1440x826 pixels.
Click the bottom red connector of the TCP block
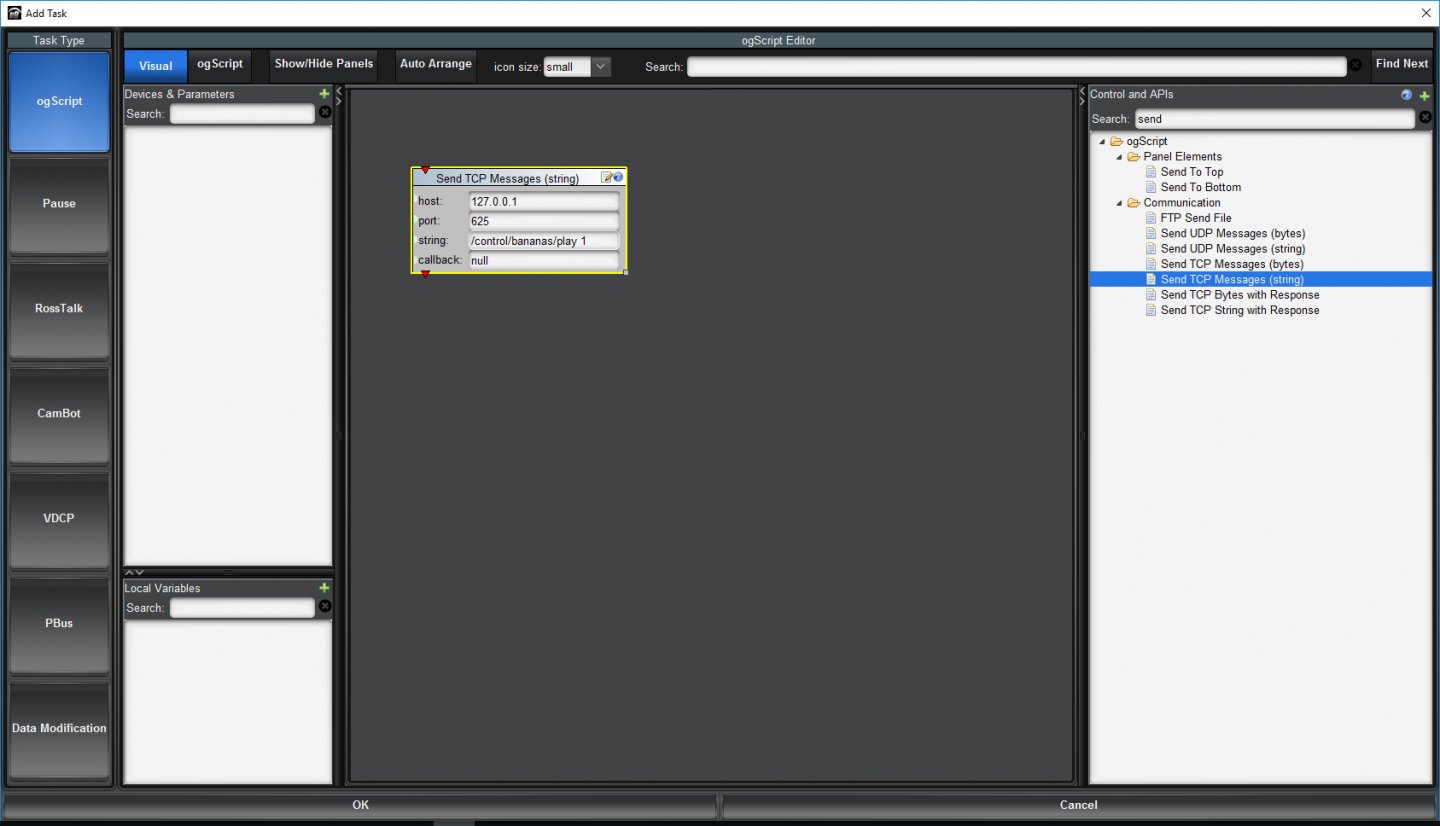(x=425, y=273)
